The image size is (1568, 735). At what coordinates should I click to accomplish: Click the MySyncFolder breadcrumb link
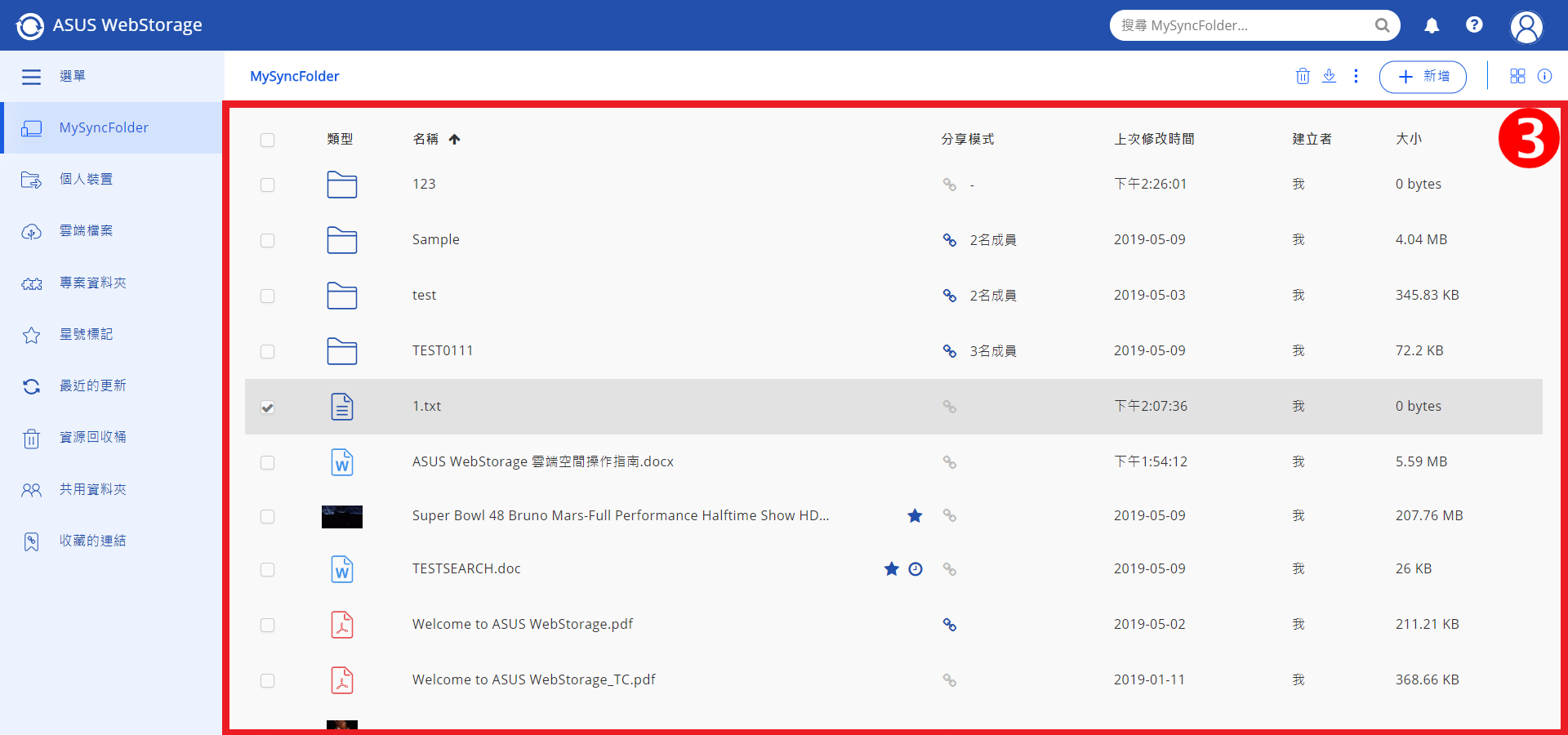294,77
